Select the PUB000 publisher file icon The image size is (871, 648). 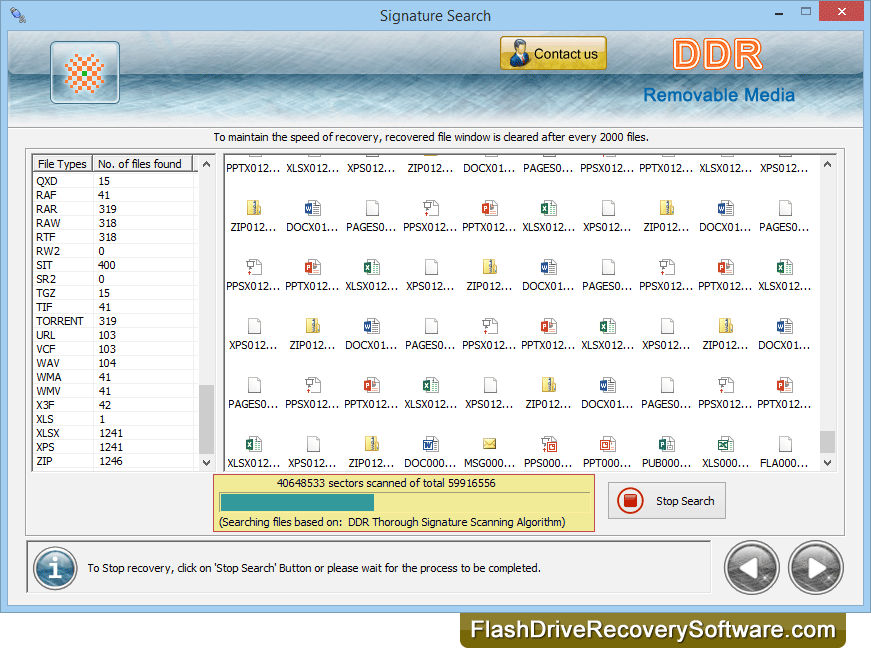tap(666, 444)
